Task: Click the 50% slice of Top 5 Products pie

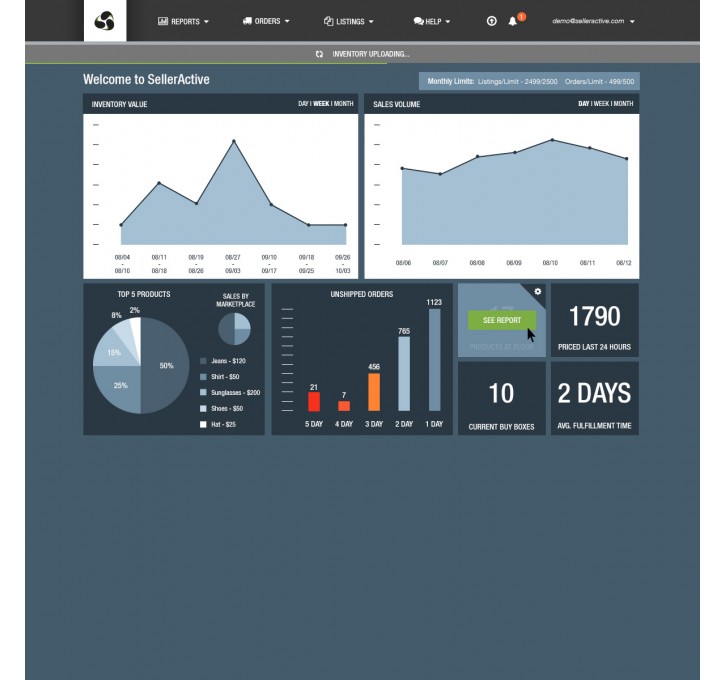Action: (x=166, y=366)
